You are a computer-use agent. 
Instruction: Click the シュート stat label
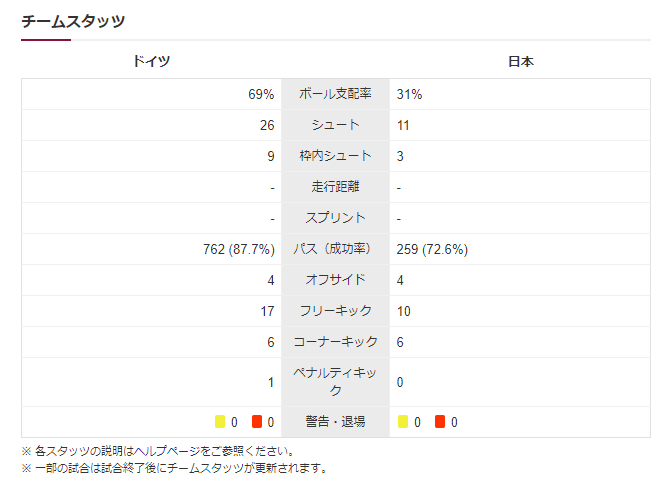[x=335, y=125]
